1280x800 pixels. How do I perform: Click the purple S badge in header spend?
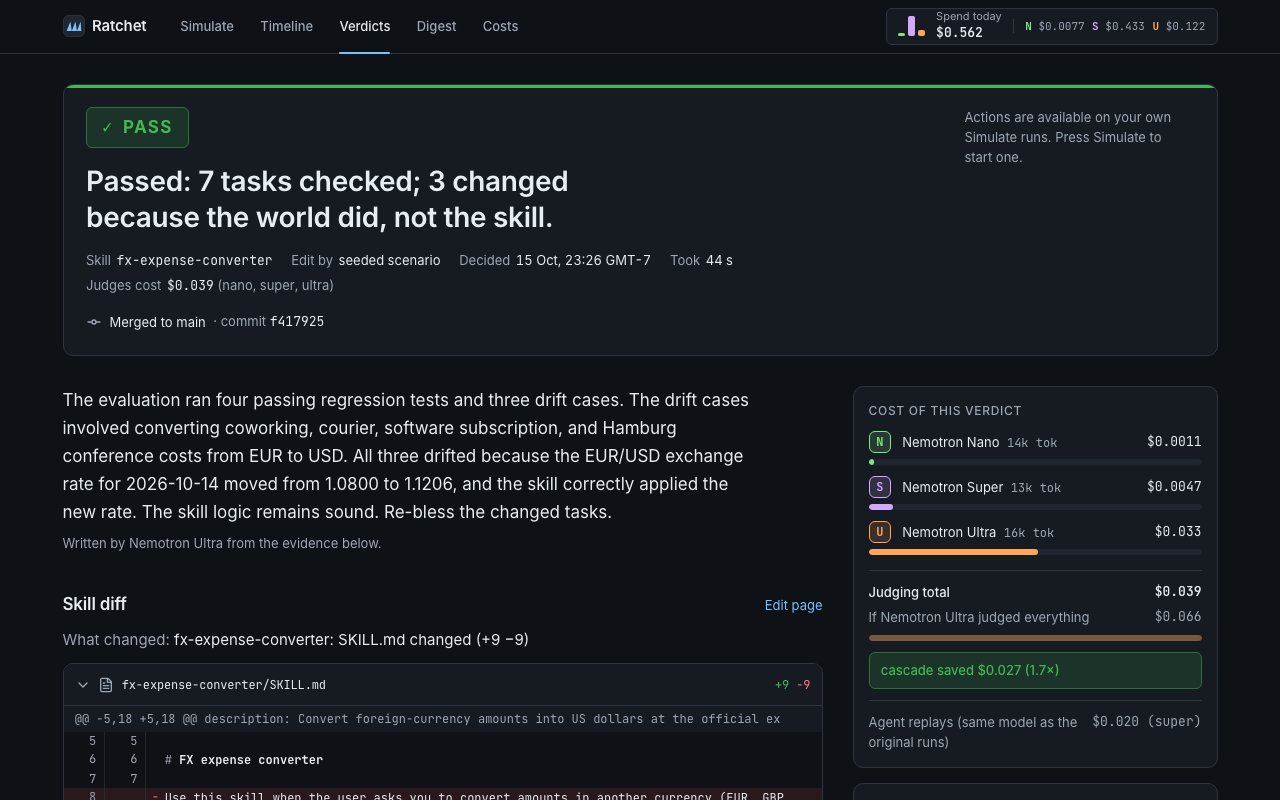1095,26
